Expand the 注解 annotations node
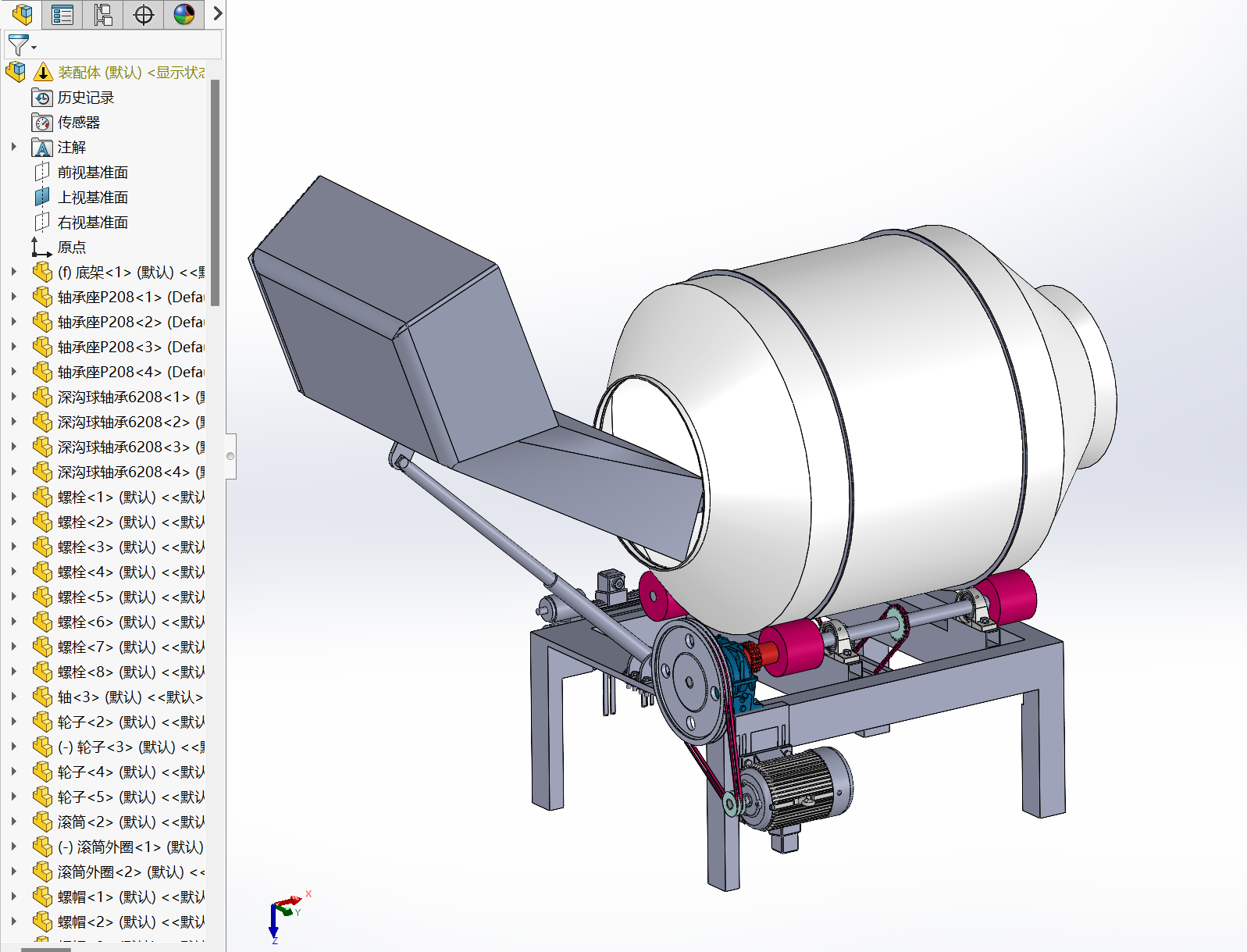The width and height of the screenshot is (1247, 952). coord(13,147)
